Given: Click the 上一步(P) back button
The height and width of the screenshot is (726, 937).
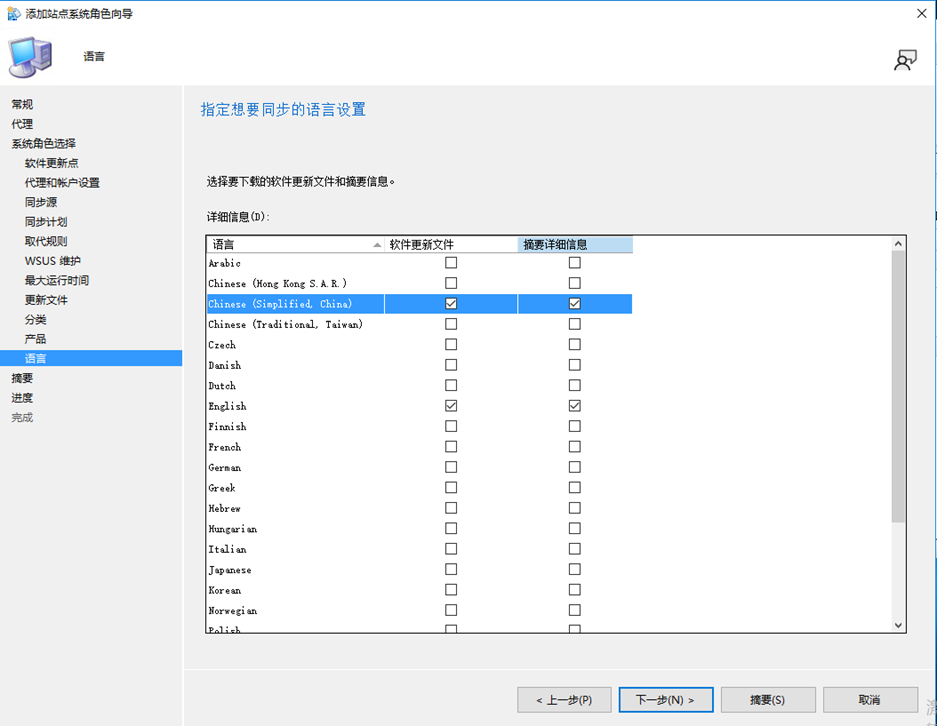Looking at the screenshot, I should point(564,700).
